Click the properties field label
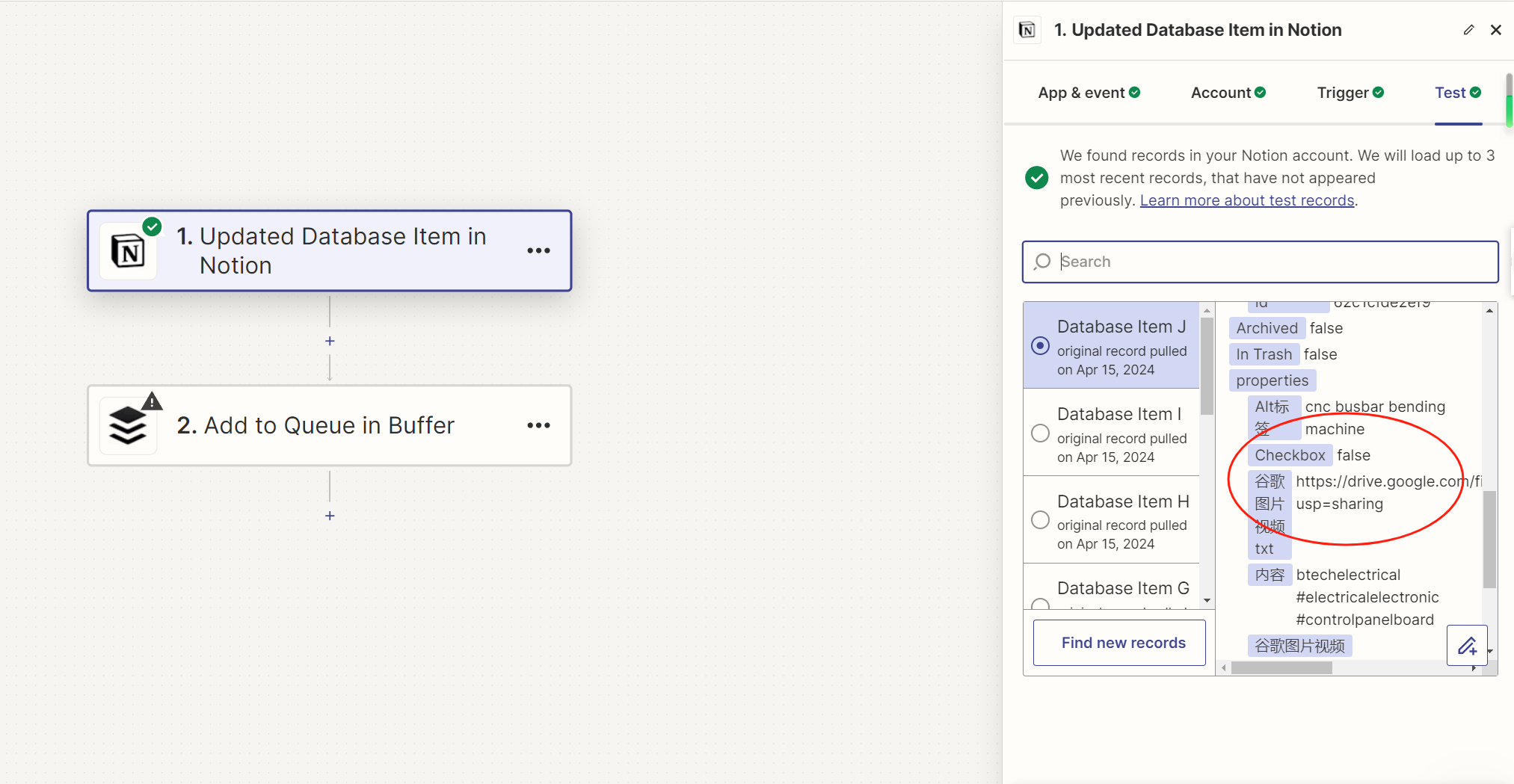Viewport: 1514px width, 784px height. point(1272,380)
